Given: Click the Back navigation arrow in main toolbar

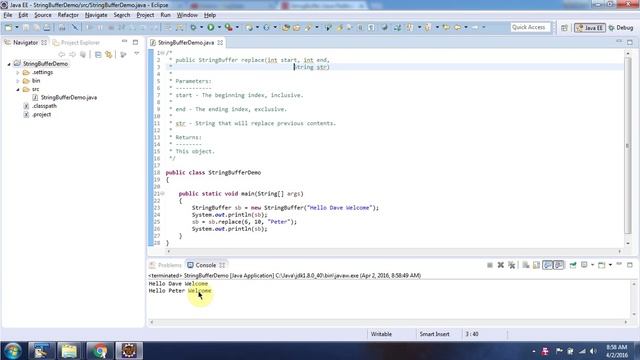Looking at the screenshot, I should tap(458, 27).
